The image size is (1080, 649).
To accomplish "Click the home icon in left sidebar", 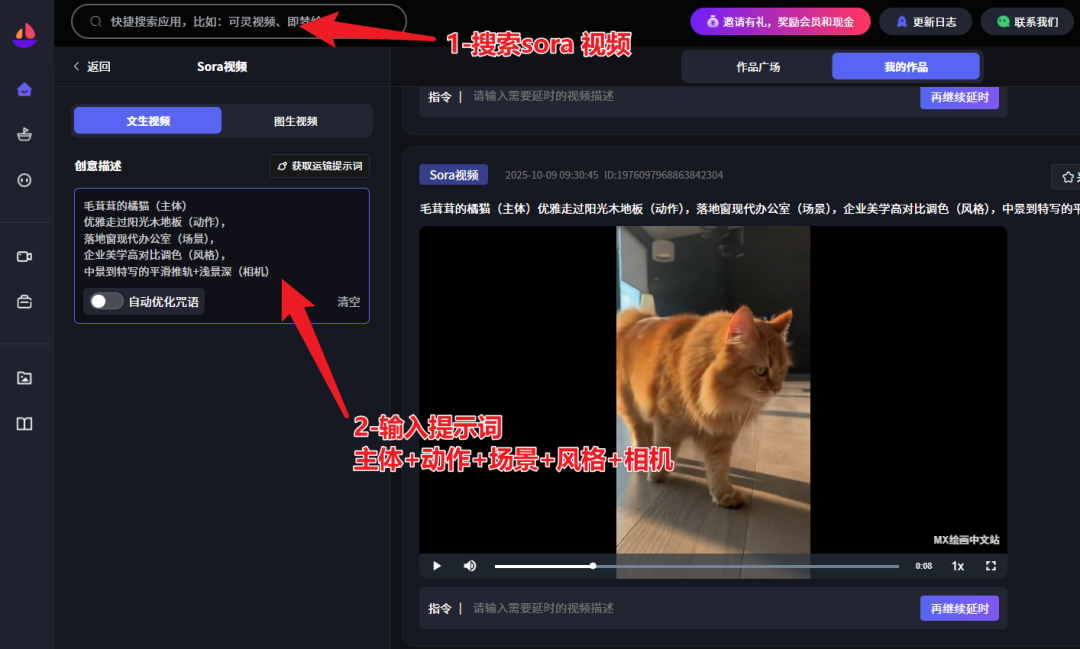I will coord(25,90).
